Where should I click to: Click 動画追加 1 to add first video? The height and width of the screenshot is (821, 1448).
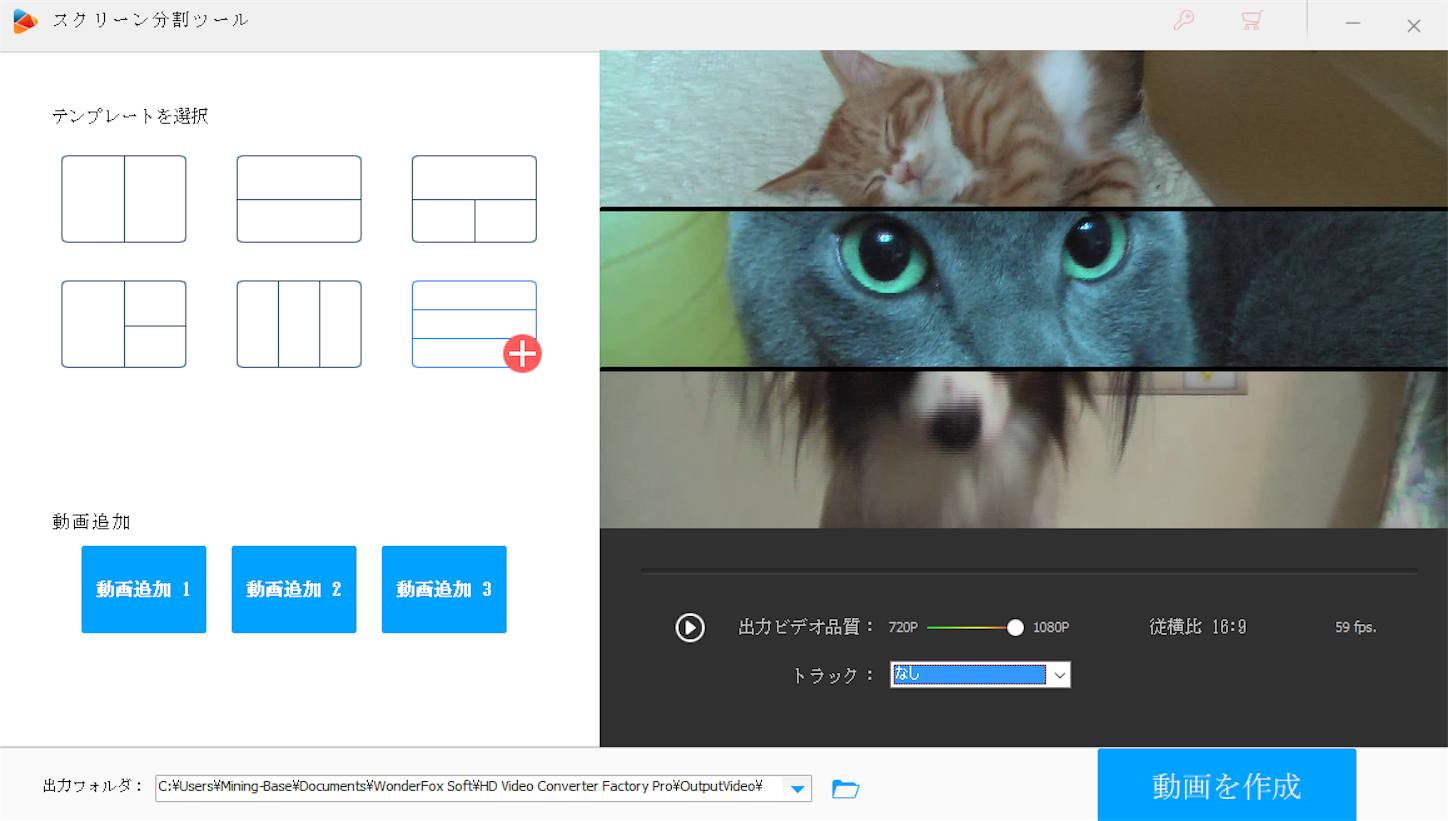tap(143, 589)
